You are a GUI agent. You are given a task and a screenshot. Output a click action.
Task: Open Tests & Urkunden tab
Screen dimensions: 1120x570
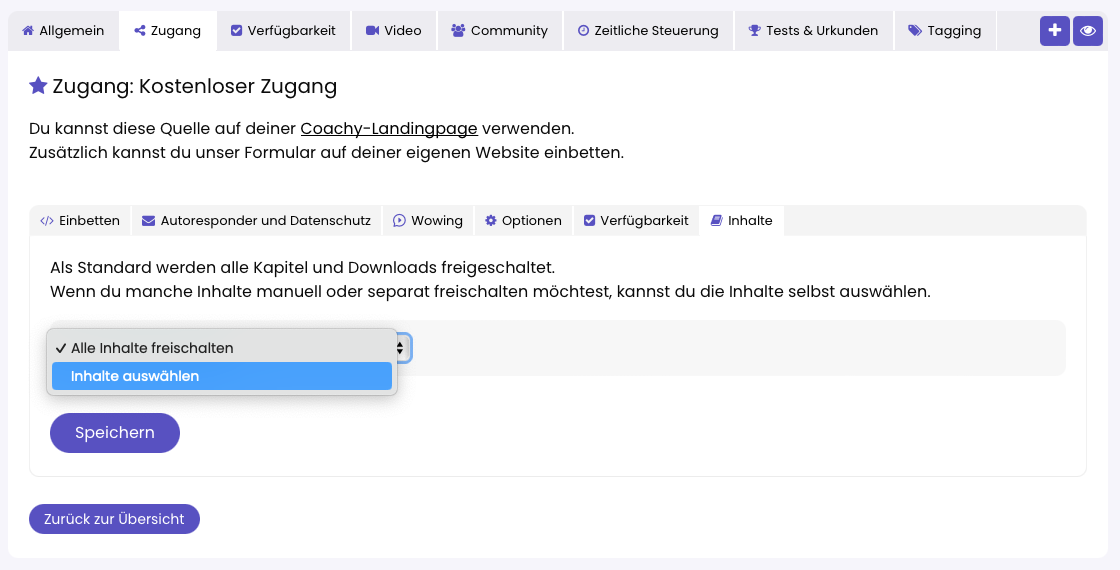pos(813,31)
